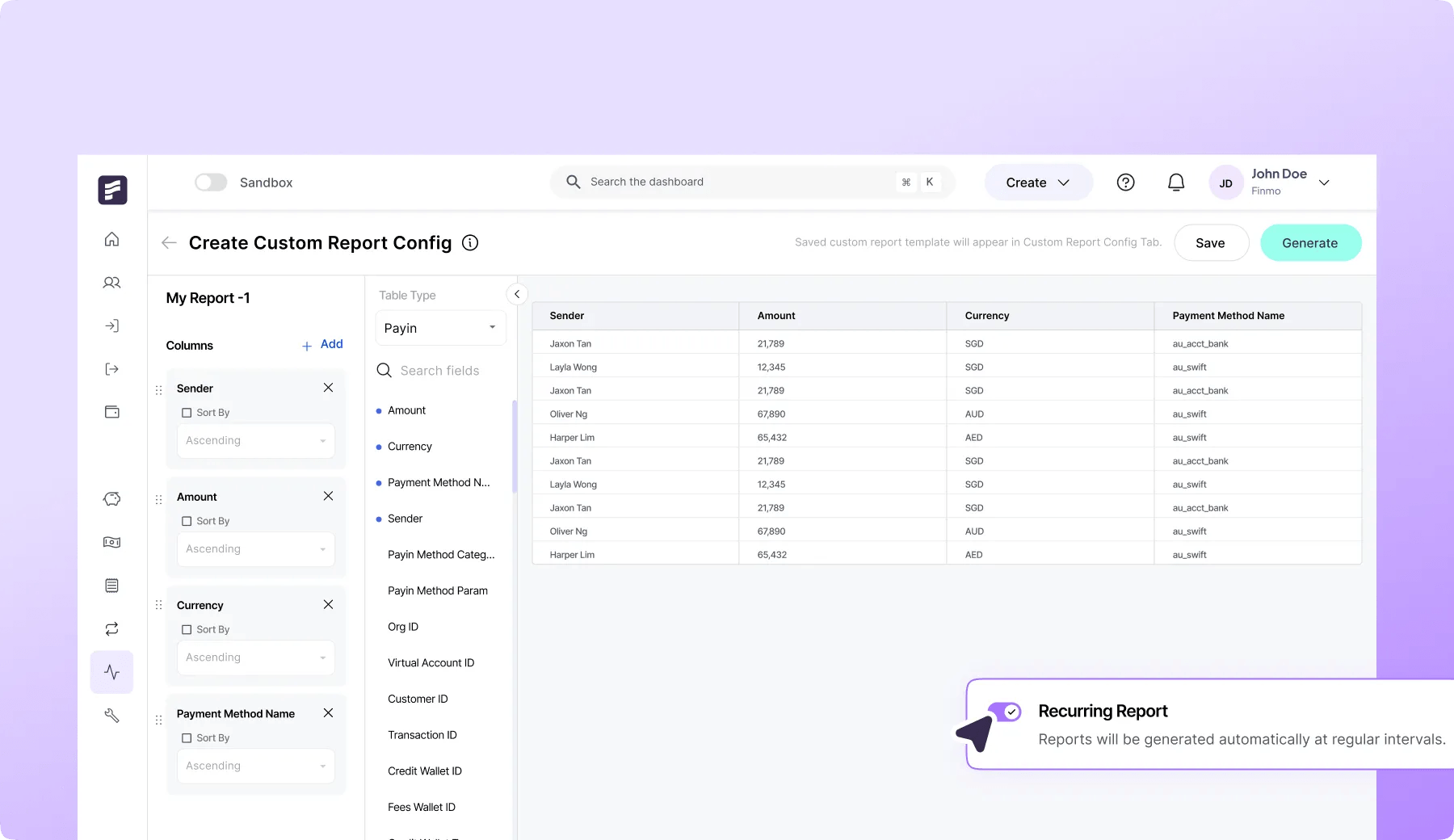Toggle the Sandbox mode switch
This screenshot has width=1454, height=840.
click(211, 183)
